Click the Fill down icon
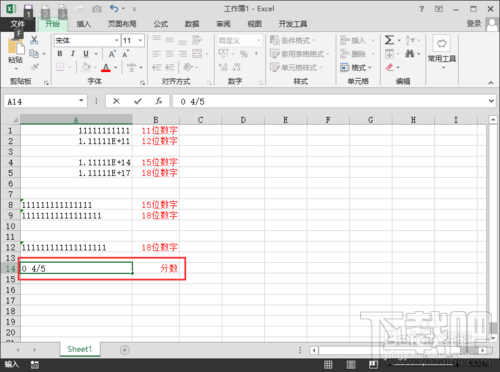This screenshot has height=372, width=500. click(389, 54)
